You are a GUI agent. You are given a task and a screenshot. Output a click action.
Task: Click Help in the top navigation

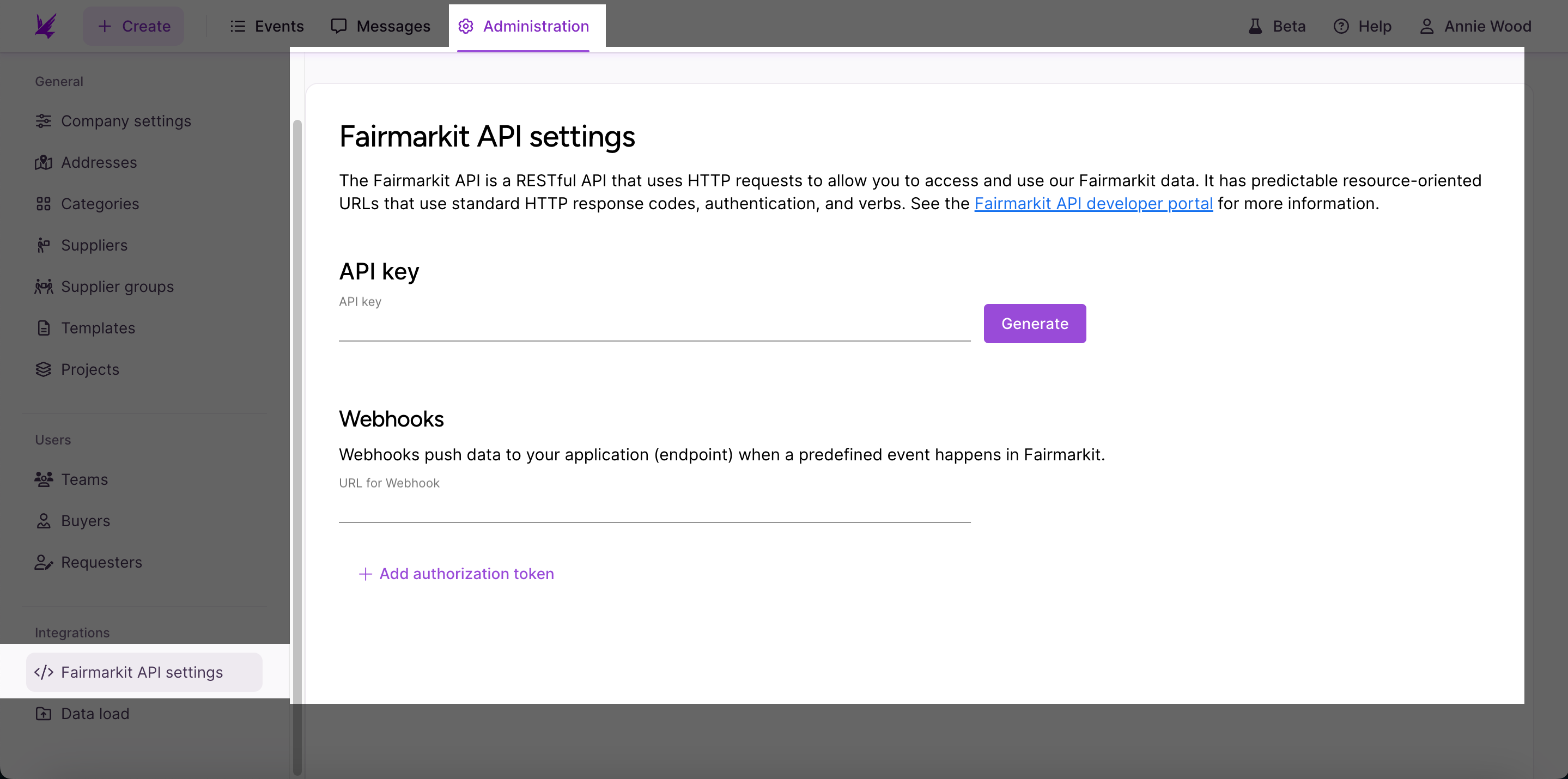click(1361, 26)
